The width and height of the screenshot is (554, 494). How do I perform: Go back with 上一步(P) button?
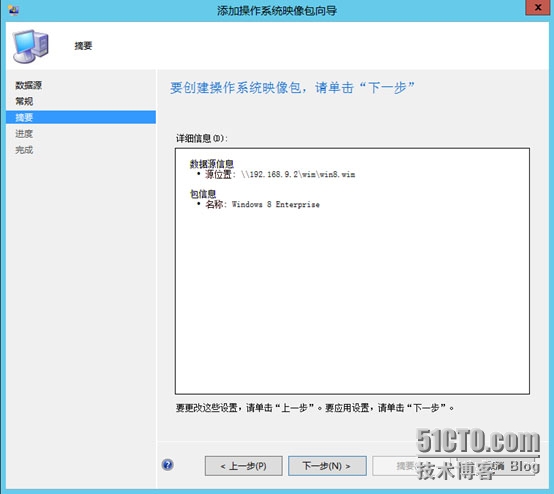pos(243,466)
